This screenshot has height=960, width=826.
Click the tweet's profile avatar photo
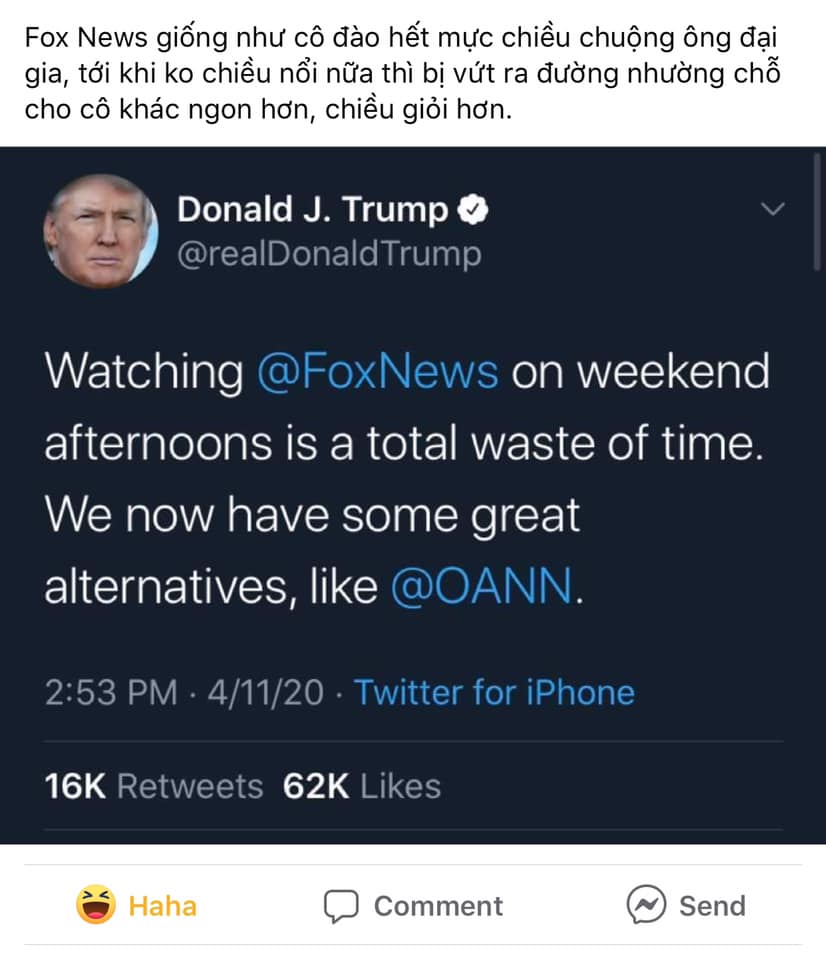[100, 231]
